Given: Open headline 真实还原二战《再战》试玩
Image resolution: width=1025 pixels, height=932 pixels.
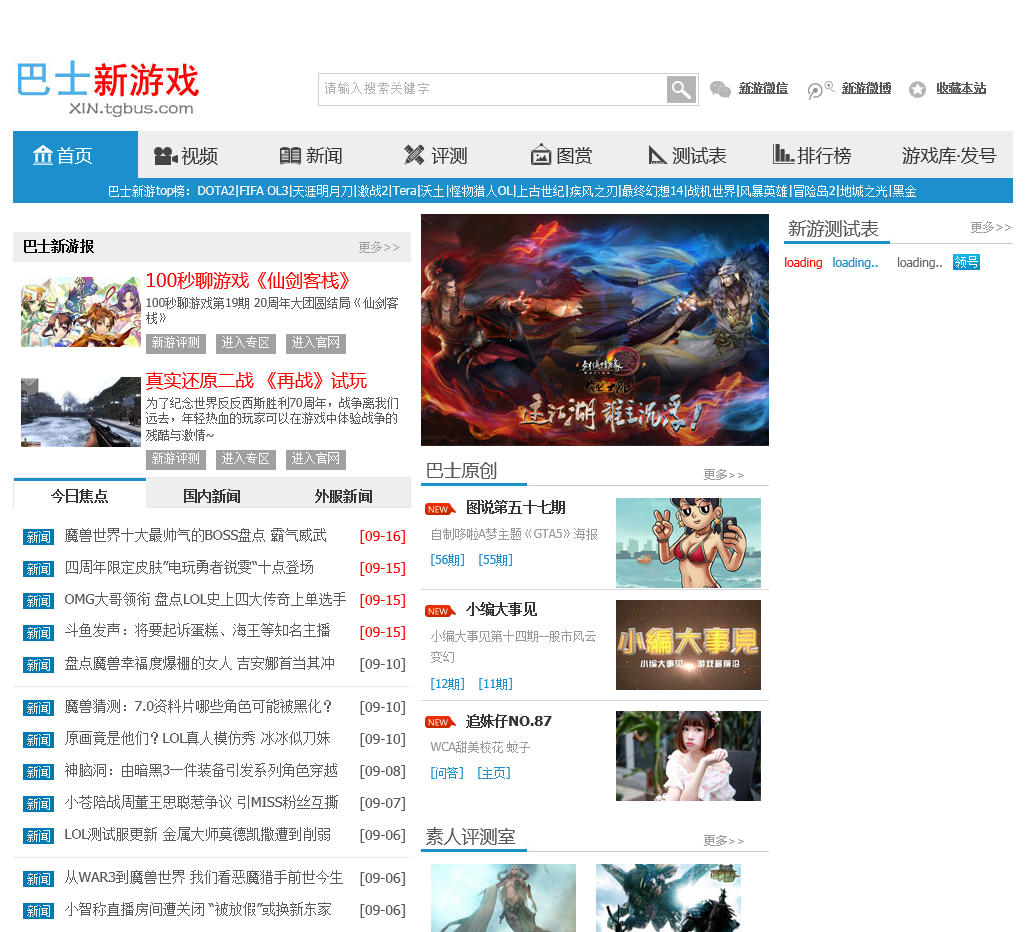Looking at the screenshot, I should [256, 380].
